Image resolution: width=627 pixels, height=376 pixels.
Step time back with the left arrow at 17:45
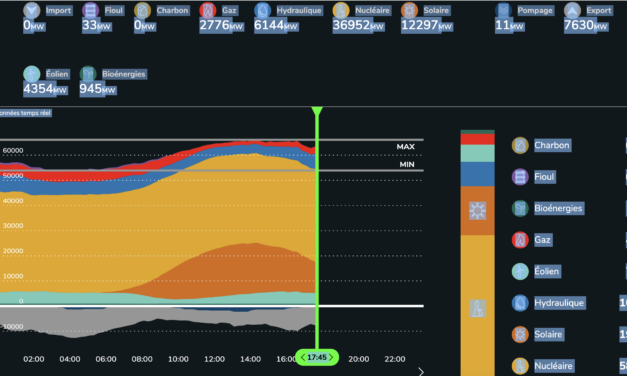click(303, 357)
